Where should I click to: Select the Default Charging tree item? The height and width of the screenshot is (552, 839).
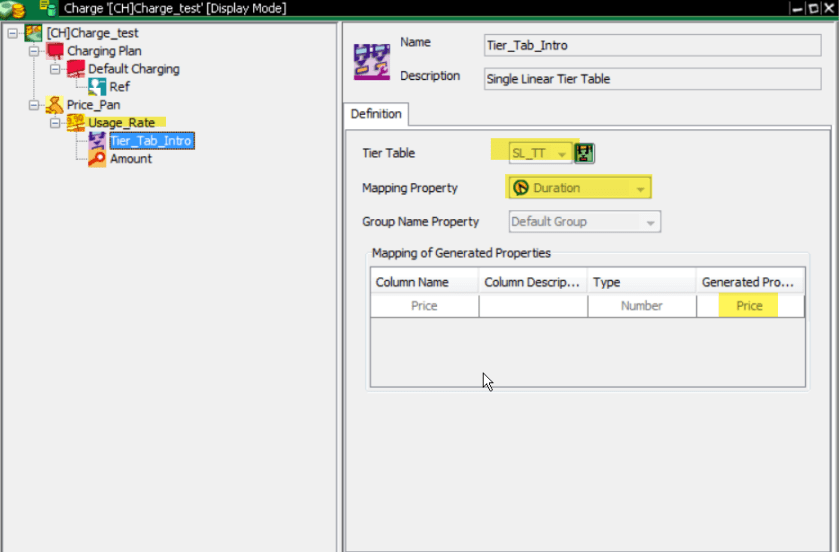(134, 69)
